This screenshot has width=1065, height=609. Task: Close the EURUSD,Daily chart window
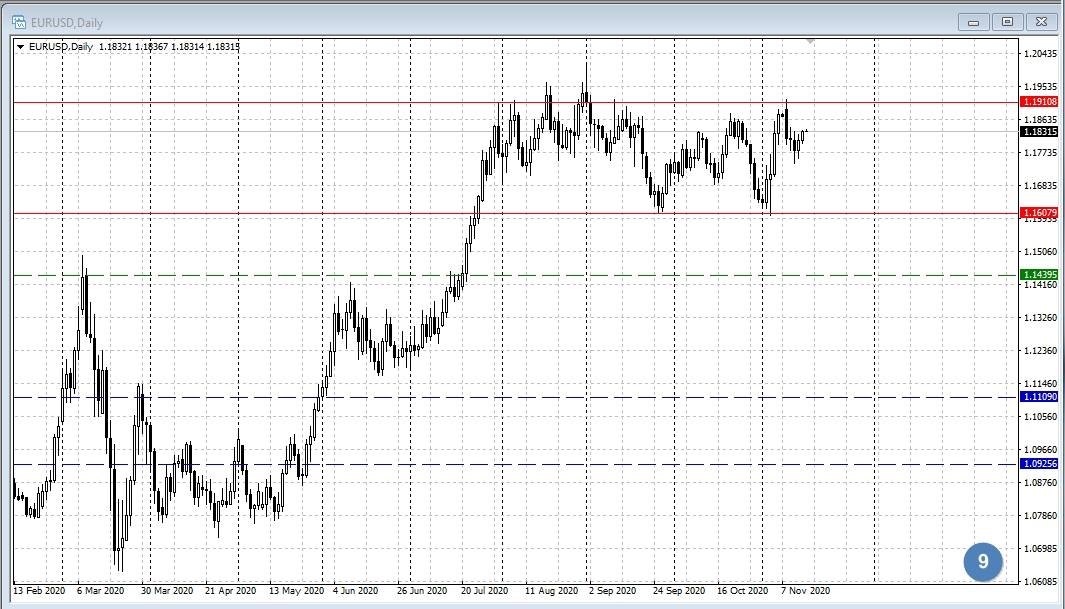1041,22
